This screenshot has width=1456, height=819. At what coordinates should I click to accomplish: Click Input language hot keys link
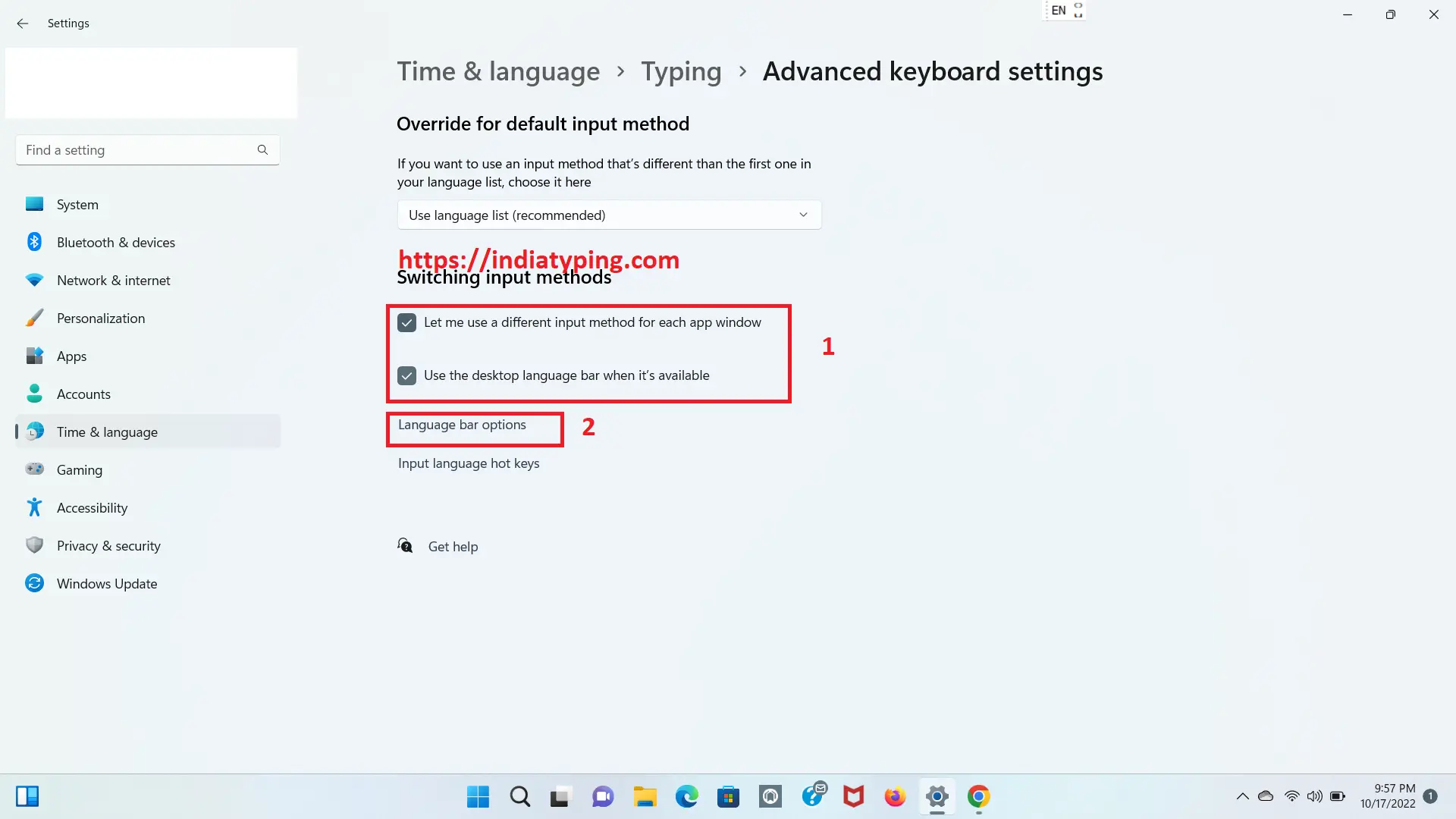pos(469,463)
